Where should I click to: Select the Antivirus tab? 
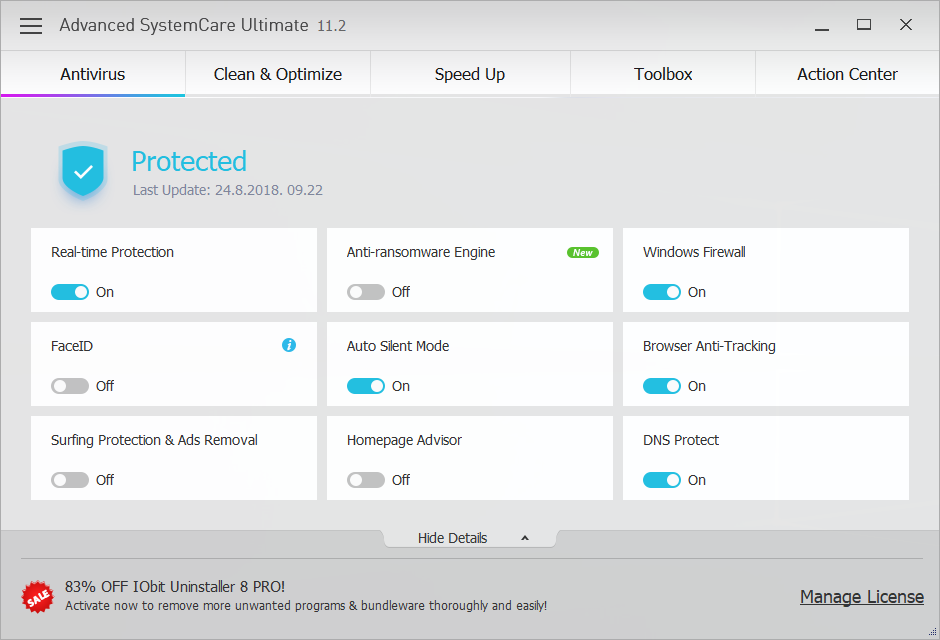coord(93,74)
